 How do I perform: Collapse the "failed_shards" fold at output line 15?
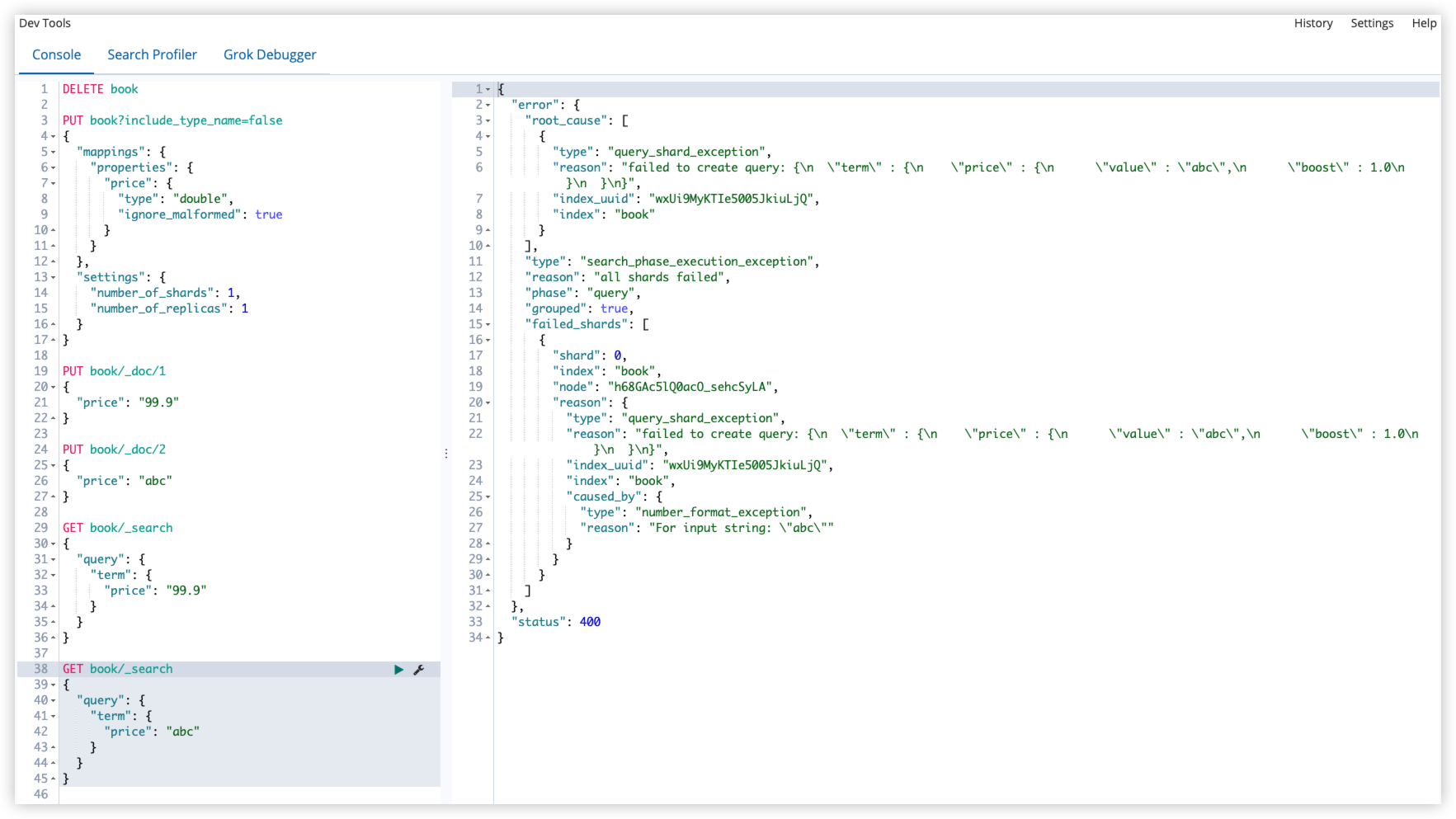tap(488, 324)
